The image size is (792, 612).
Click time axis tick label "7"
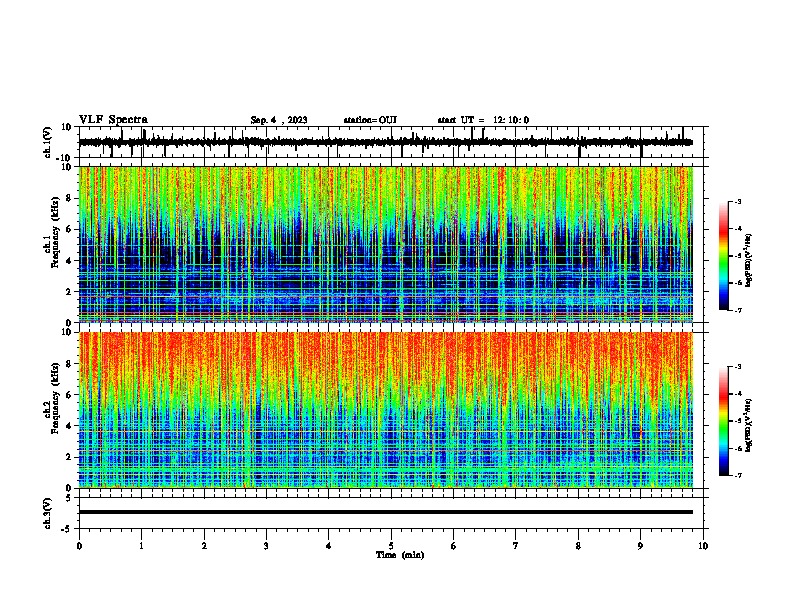516,546
